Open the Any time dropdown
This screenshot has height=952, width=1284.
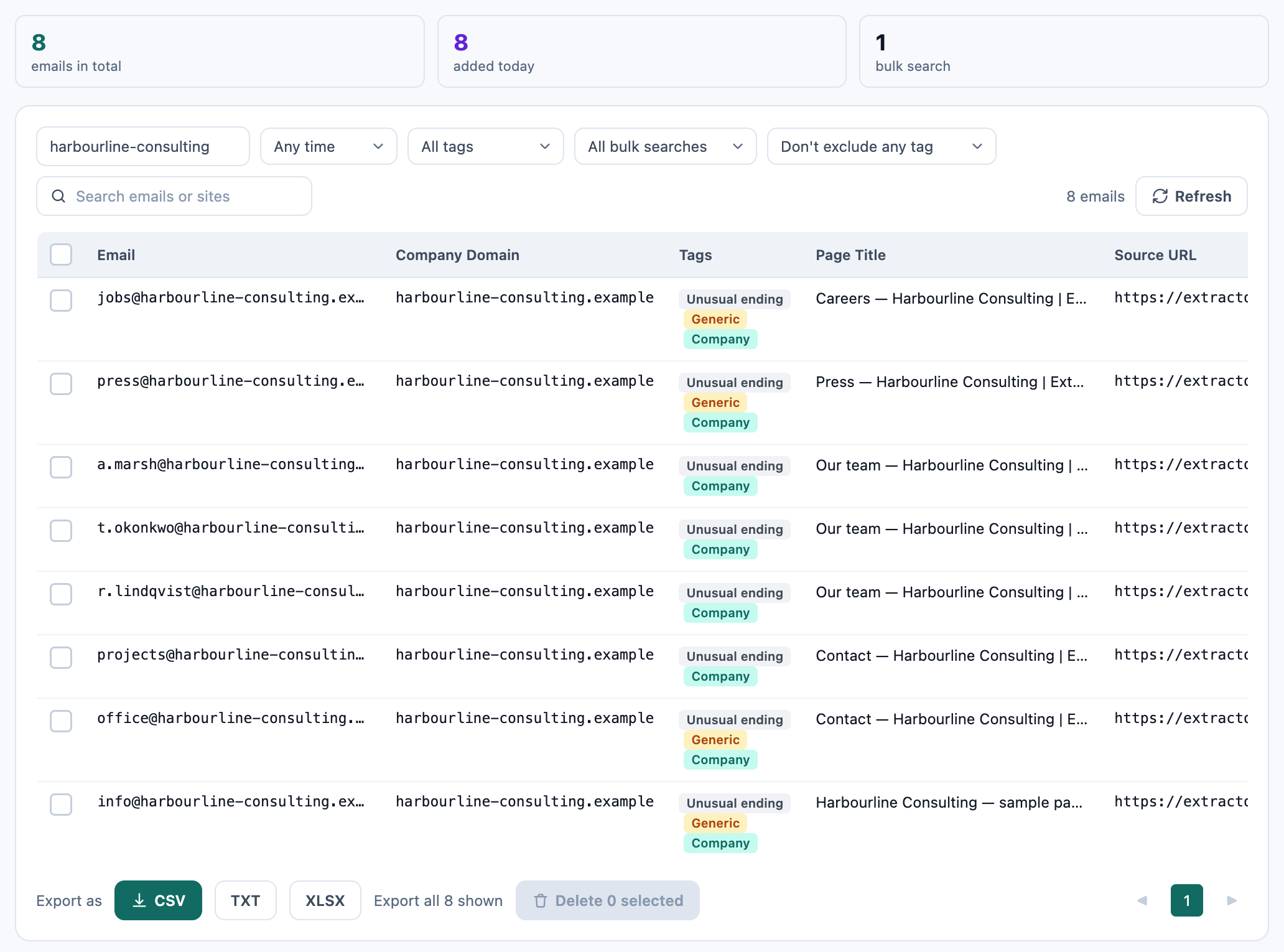(x=328, y=146)
